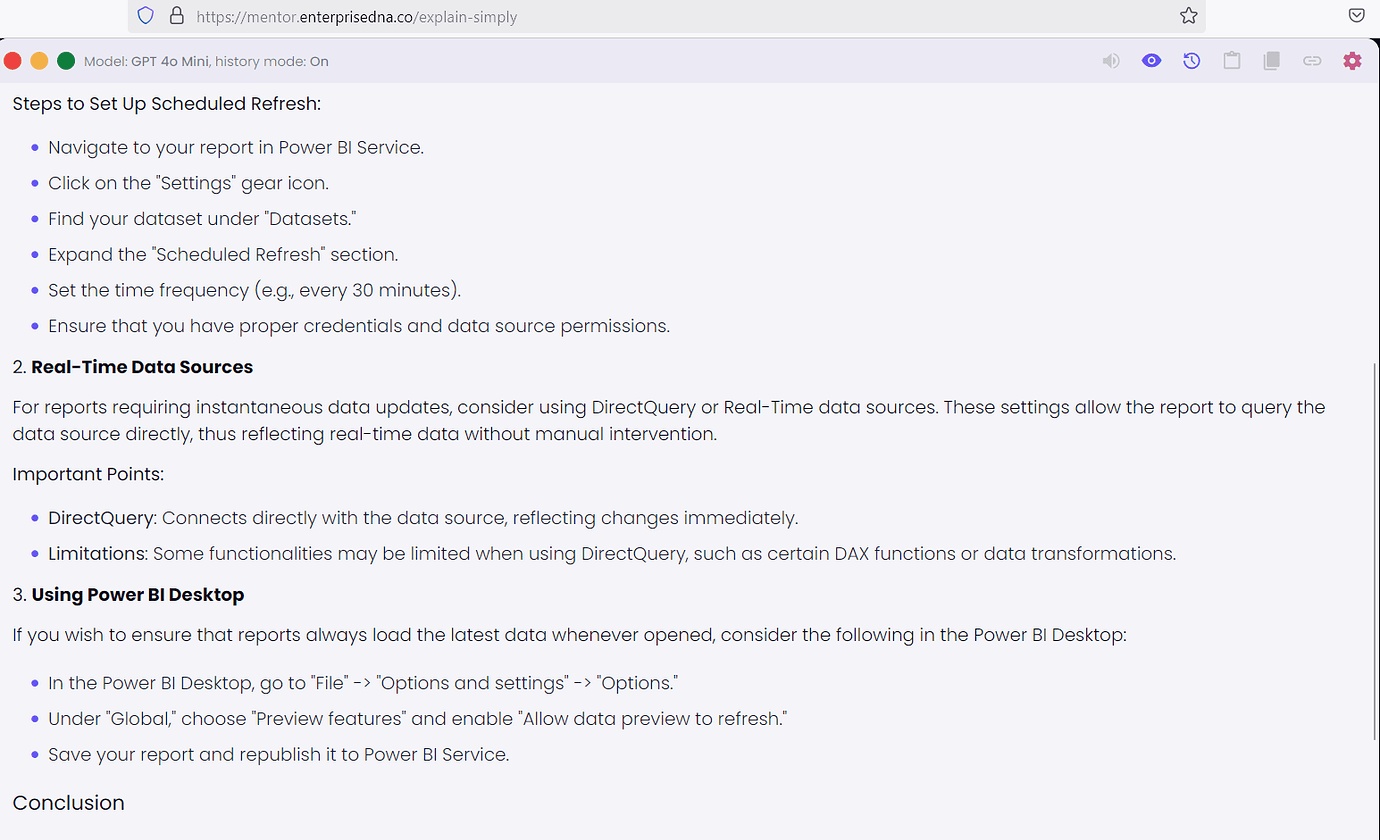Click the green full-screen traffic light
The image size is (1380, 840).
click(66, 60)
